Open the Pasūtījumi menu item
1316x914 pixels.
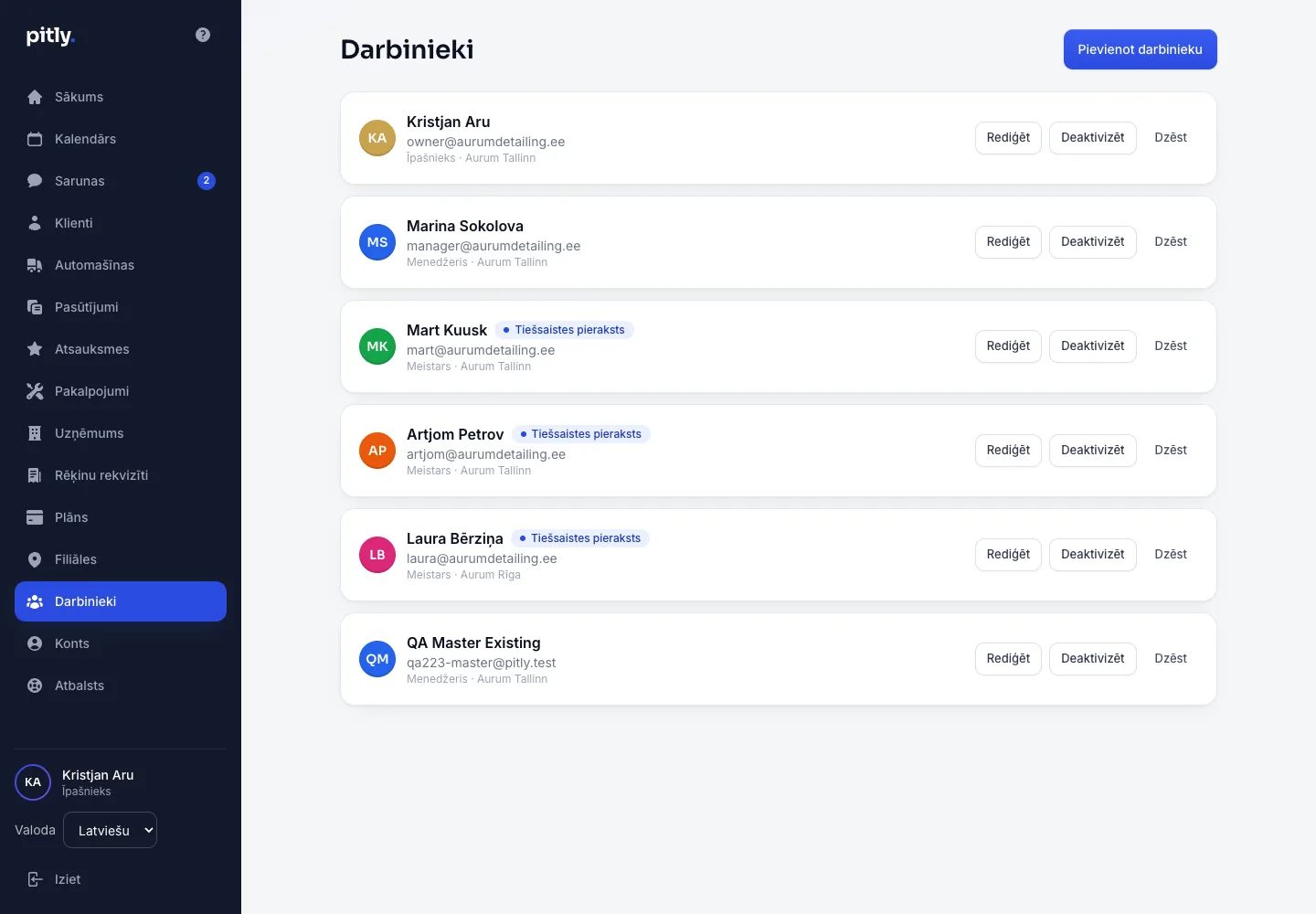click(121, 307)
